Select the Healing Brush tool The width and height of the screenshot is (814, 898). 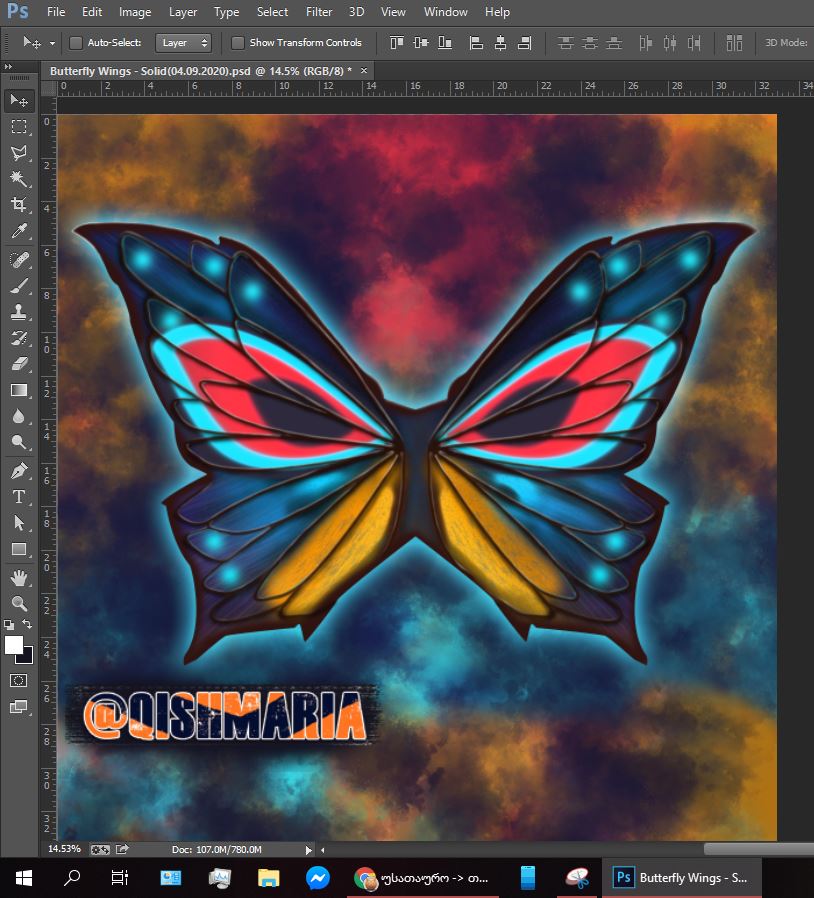(19, 259)
